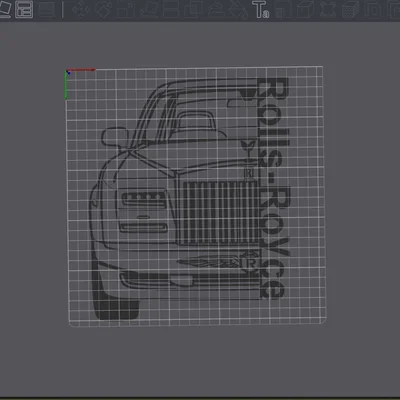
Task: Open the process settings panel icon
Action: pos(24,9)
